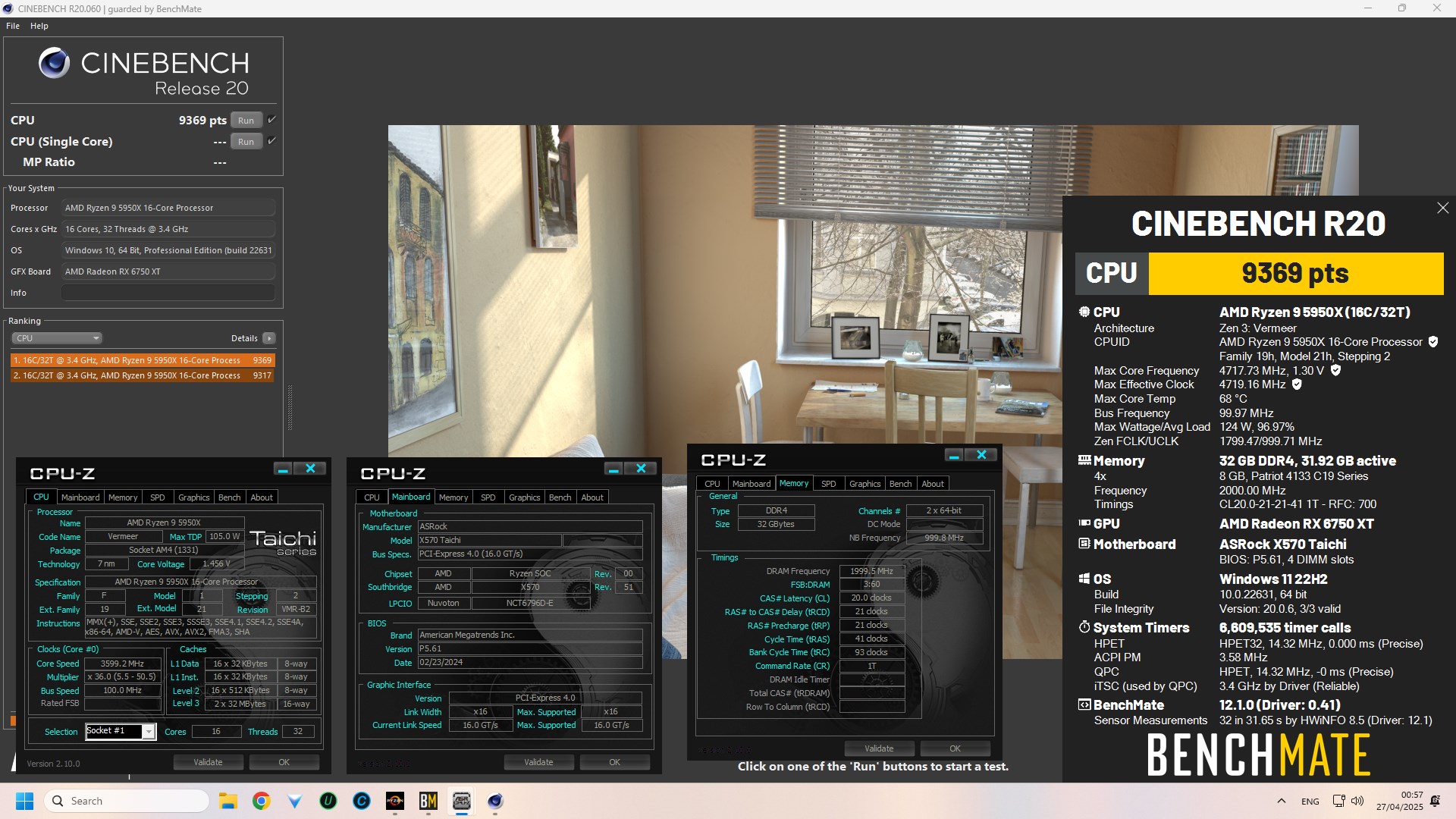
Task: Open SPD tab in right CPU-Z
Action: [829, 484]
